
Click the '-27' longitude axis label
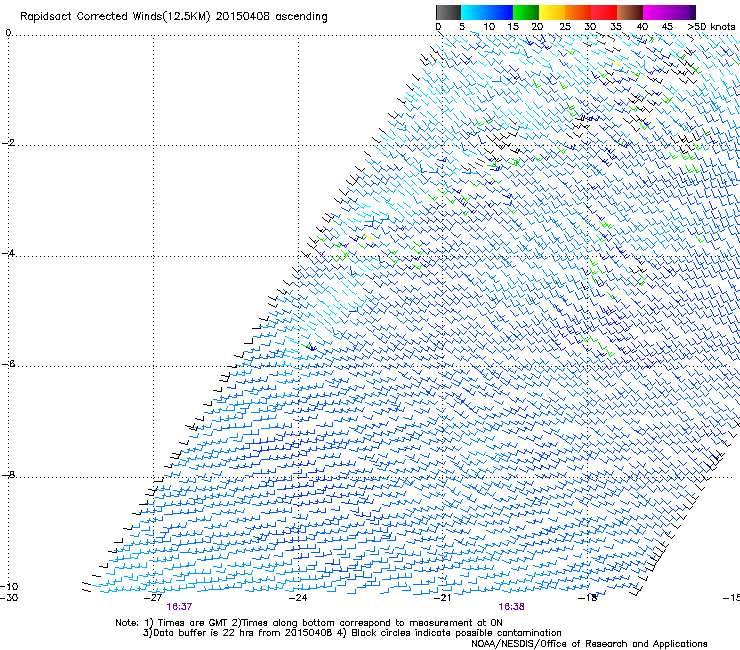153,598
